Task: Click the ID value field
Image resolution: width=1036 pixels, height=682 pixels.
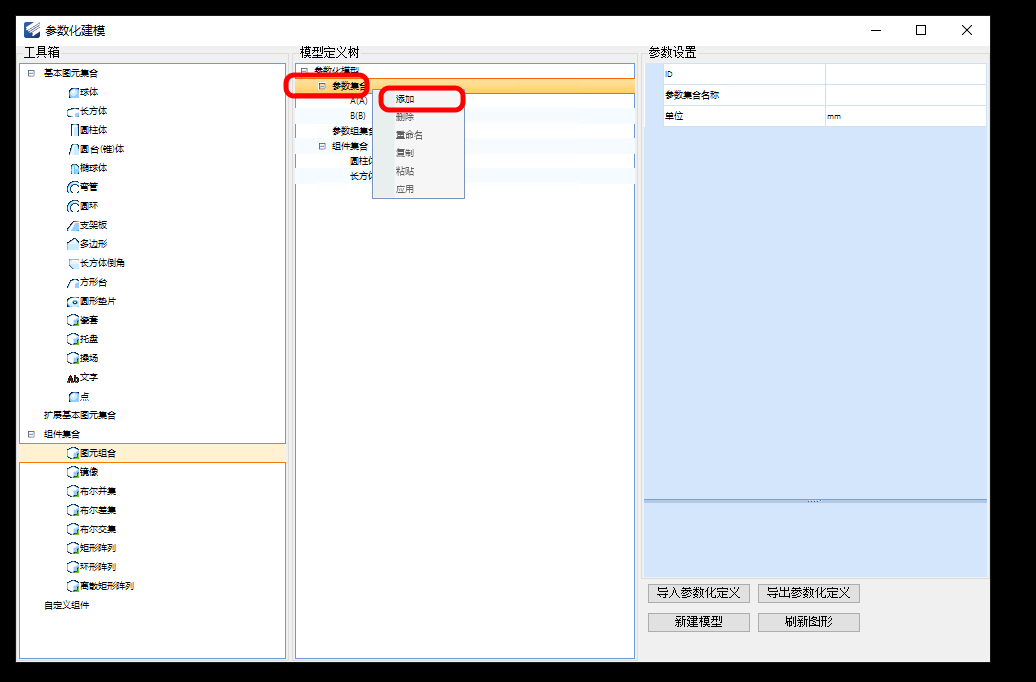Action: tap(905, 74)
